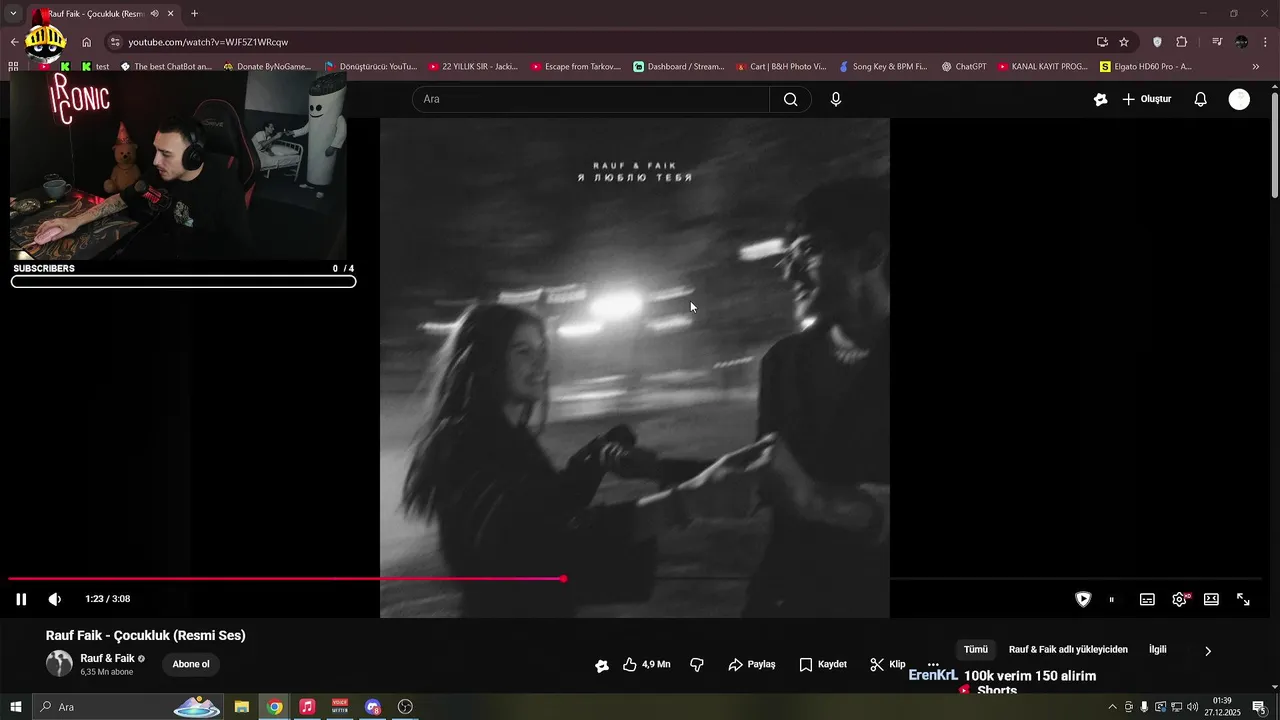
Task: Click the YouTube search box
Action: pyautogui.click(x=591, y=99)
